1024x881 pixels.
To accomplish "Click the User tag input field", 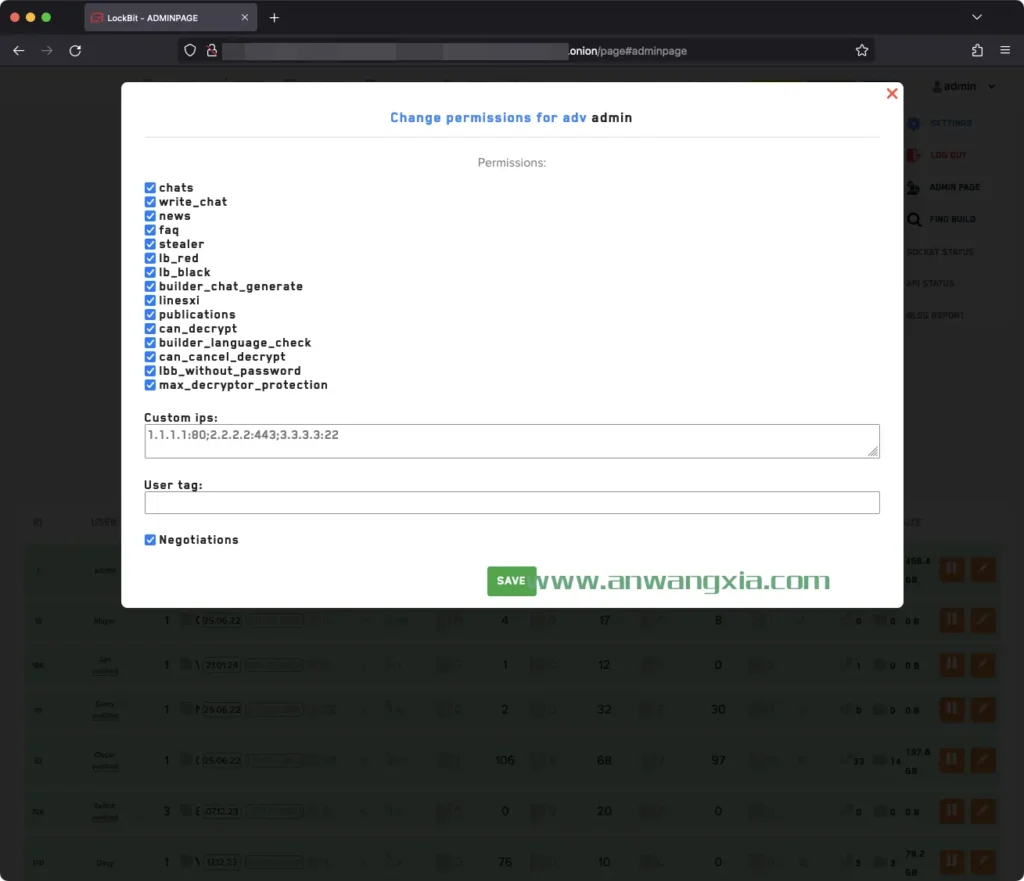I will (x=511, y=502).
